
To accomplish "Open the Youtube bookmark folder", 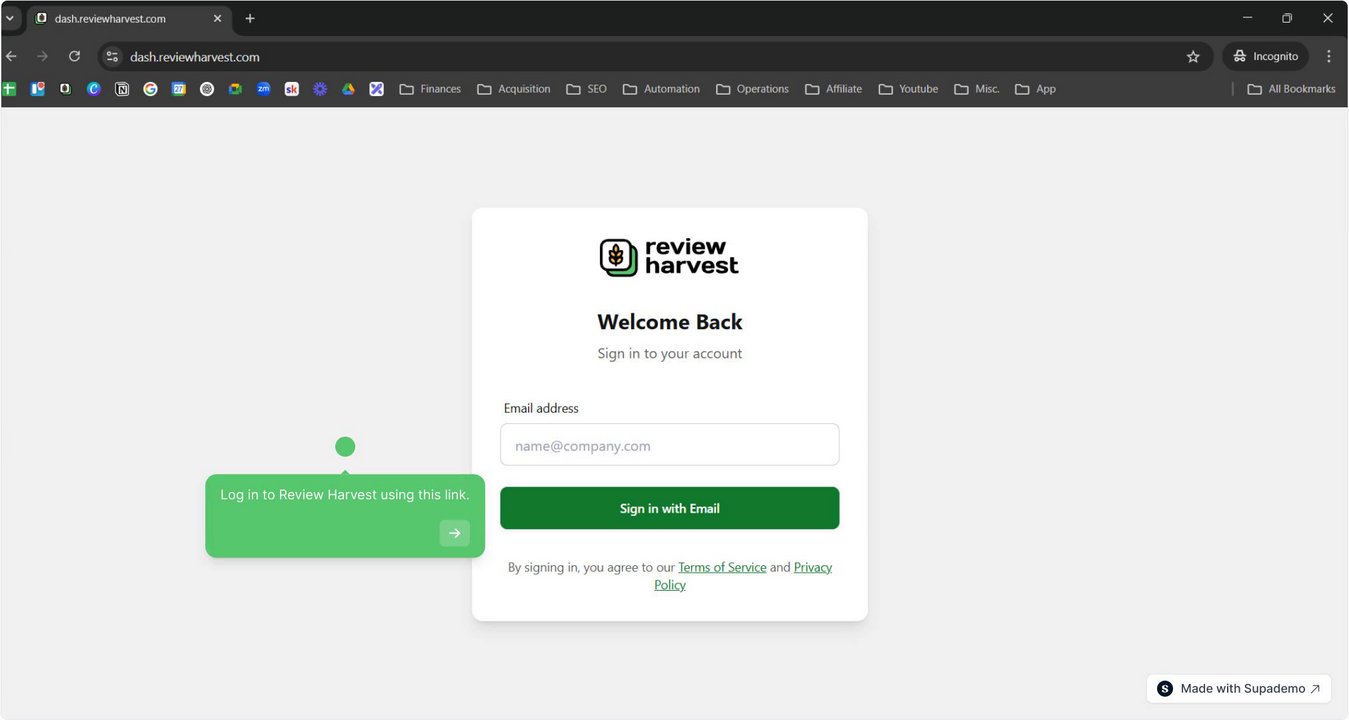I will pyautogui.click(x=908, y=89).
